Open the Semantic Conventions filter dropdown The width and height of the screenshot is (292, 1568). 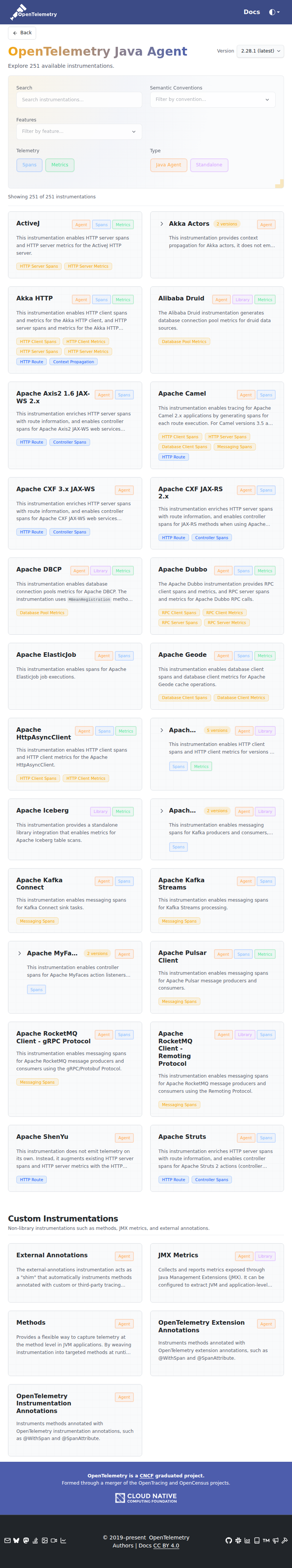click(213, 99)
